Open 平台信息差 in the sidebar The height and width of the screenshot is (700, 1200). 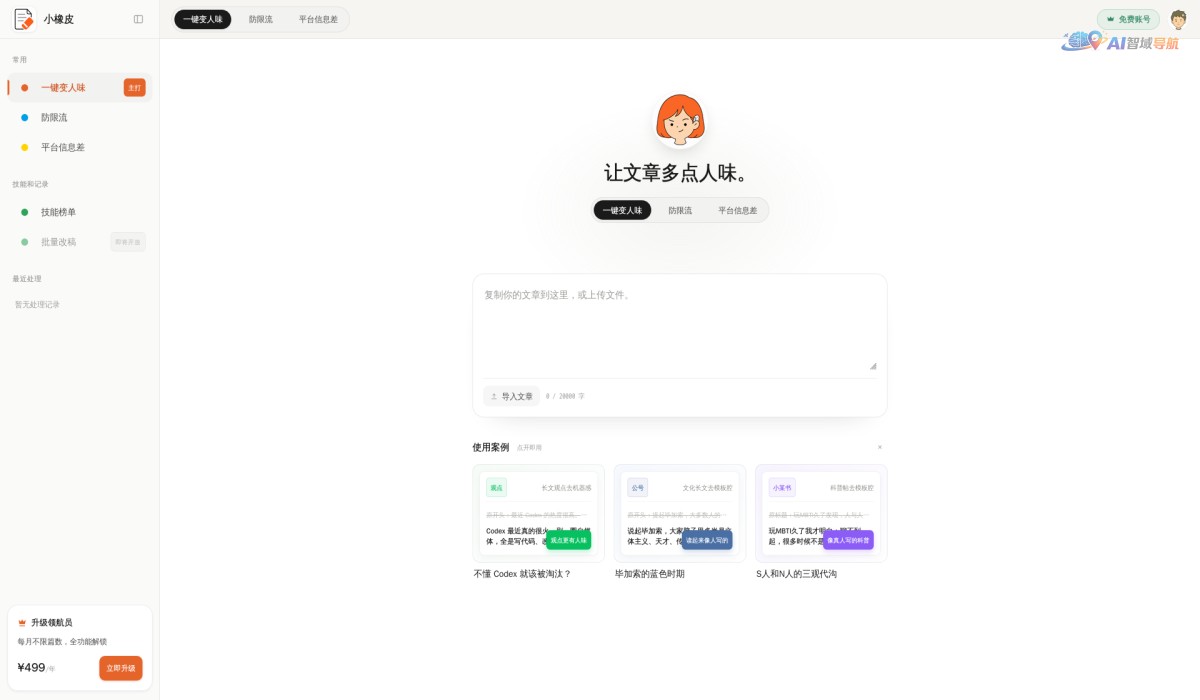coord(80,147)
